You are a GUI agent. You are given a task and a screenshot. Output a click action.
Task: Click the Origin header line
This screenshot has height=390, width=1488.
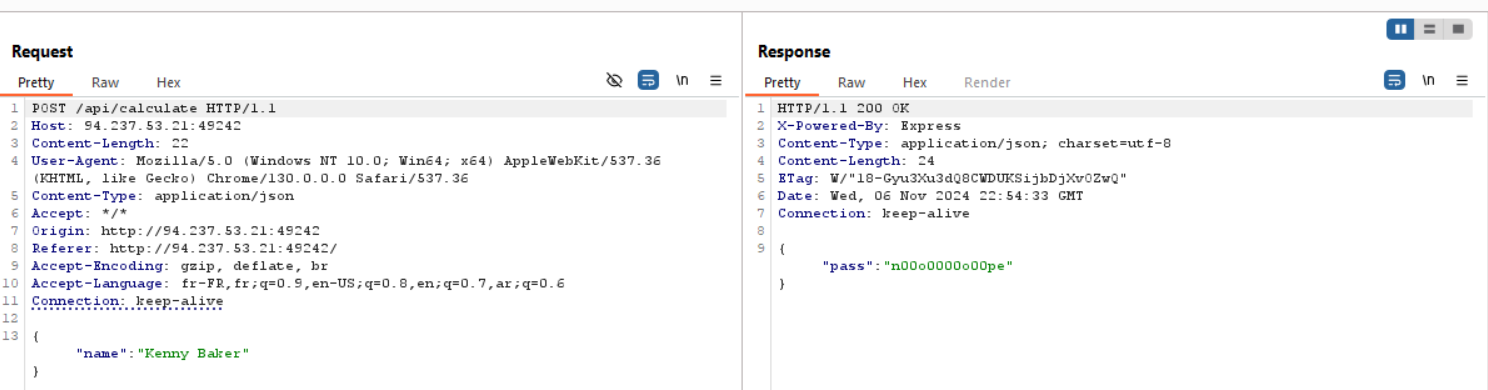[176, 231]
